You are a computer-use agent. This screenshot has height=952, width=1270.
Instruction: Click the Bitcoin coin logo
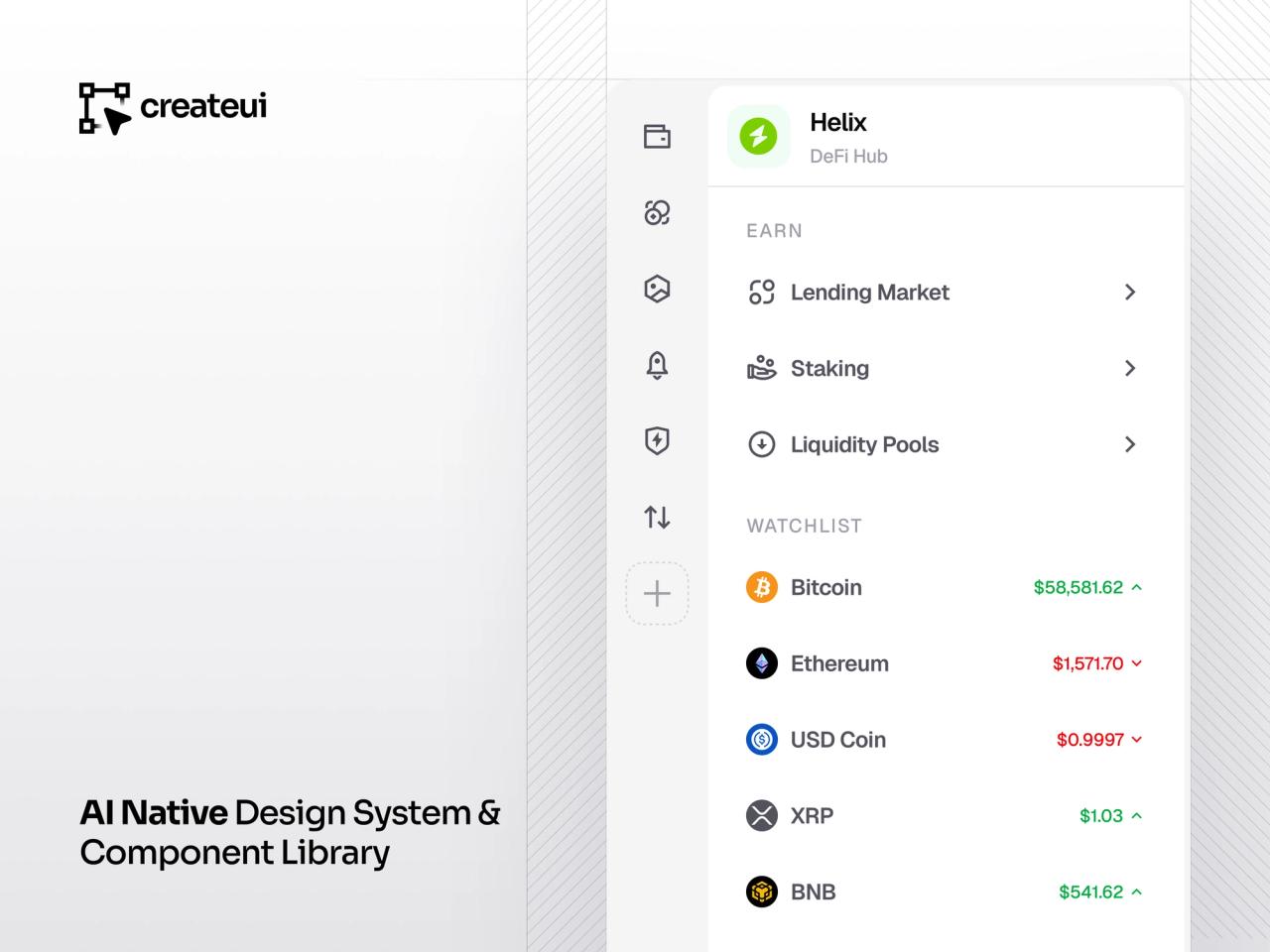point(762,587)
